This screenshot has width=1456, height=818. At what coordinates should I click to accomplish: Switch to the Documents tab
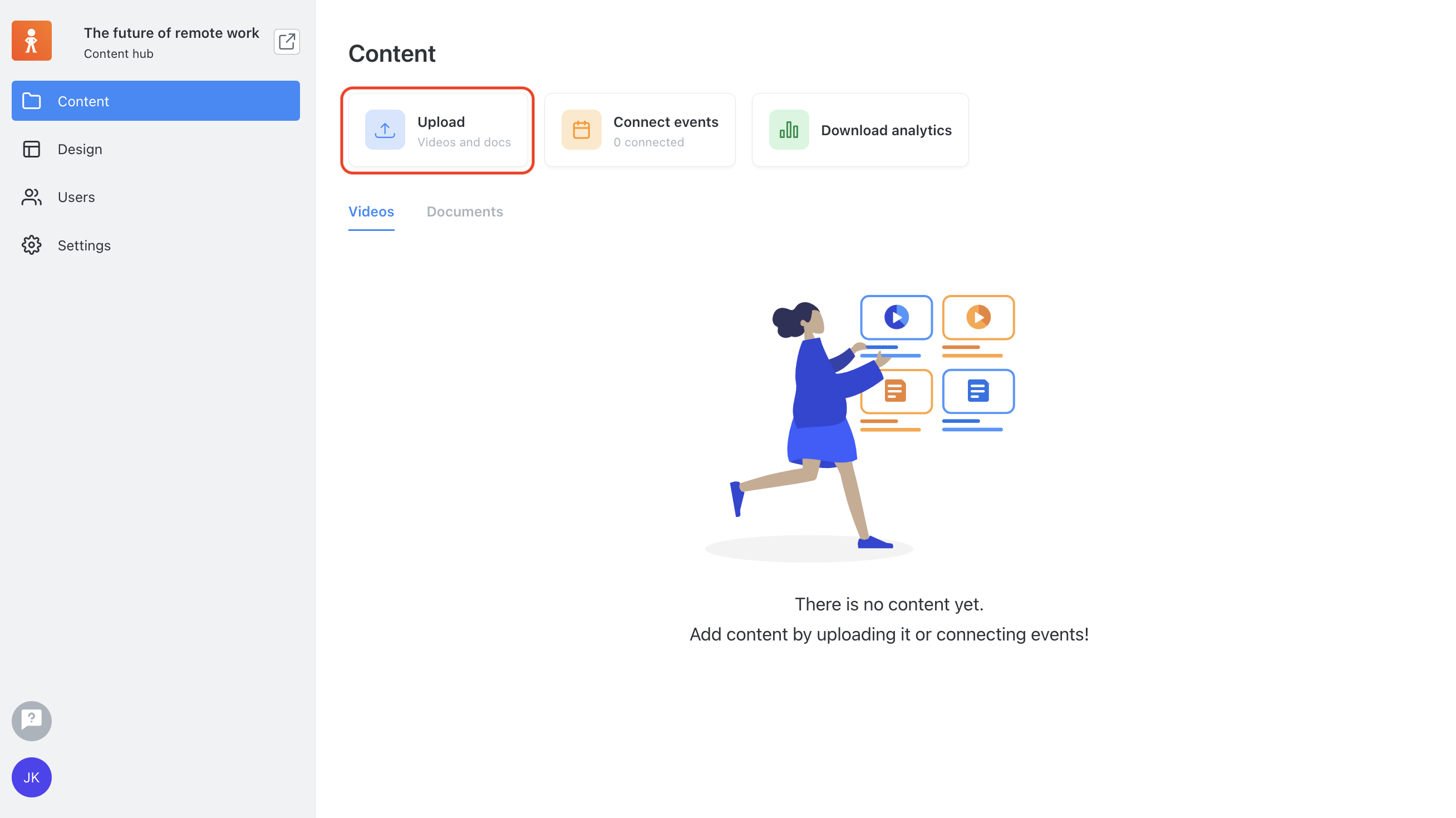[464, 211]
